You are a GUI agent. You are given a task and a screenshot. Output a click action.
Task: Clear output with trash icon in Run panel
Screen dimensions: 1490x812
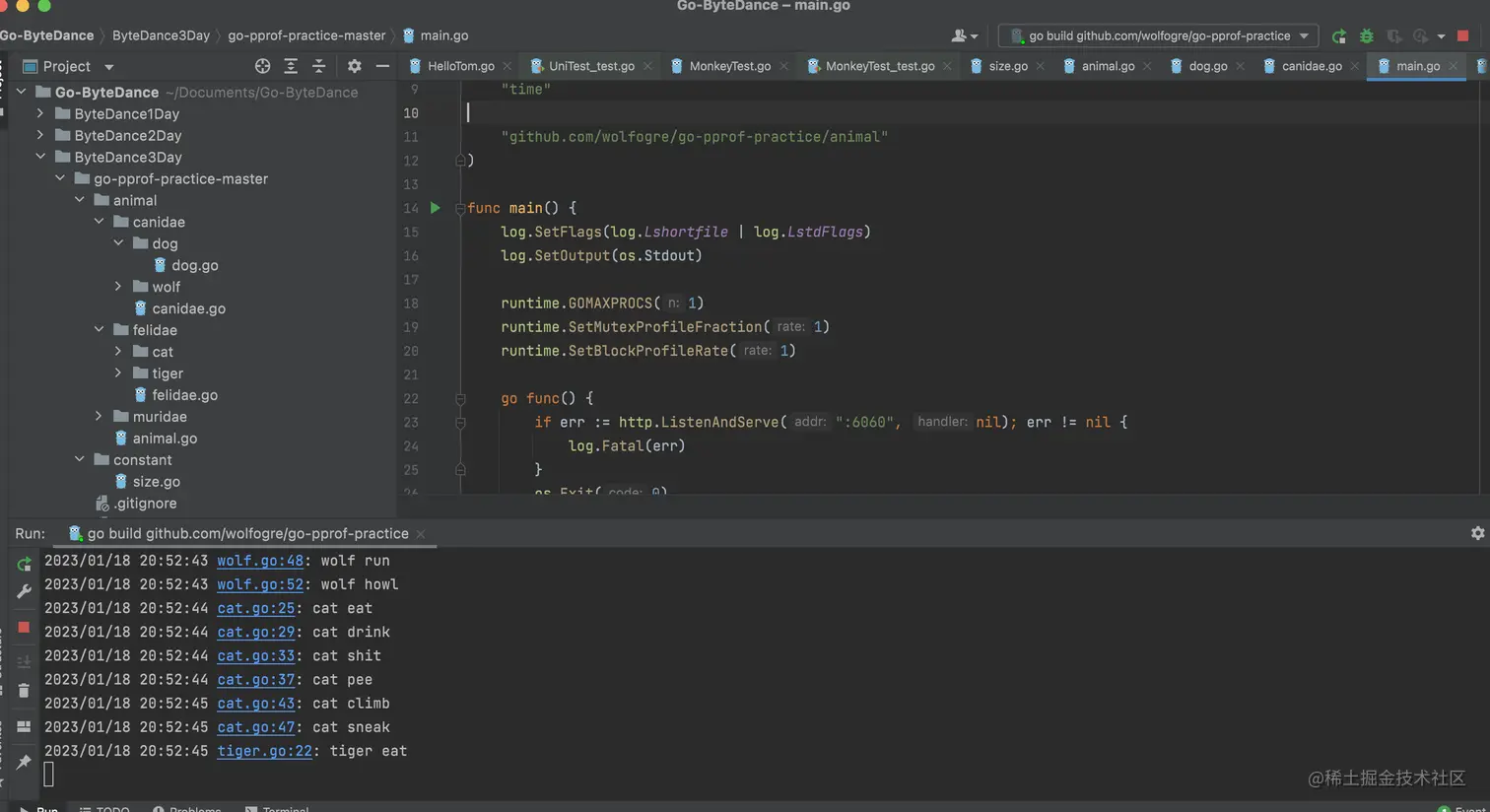coord(24,691)
